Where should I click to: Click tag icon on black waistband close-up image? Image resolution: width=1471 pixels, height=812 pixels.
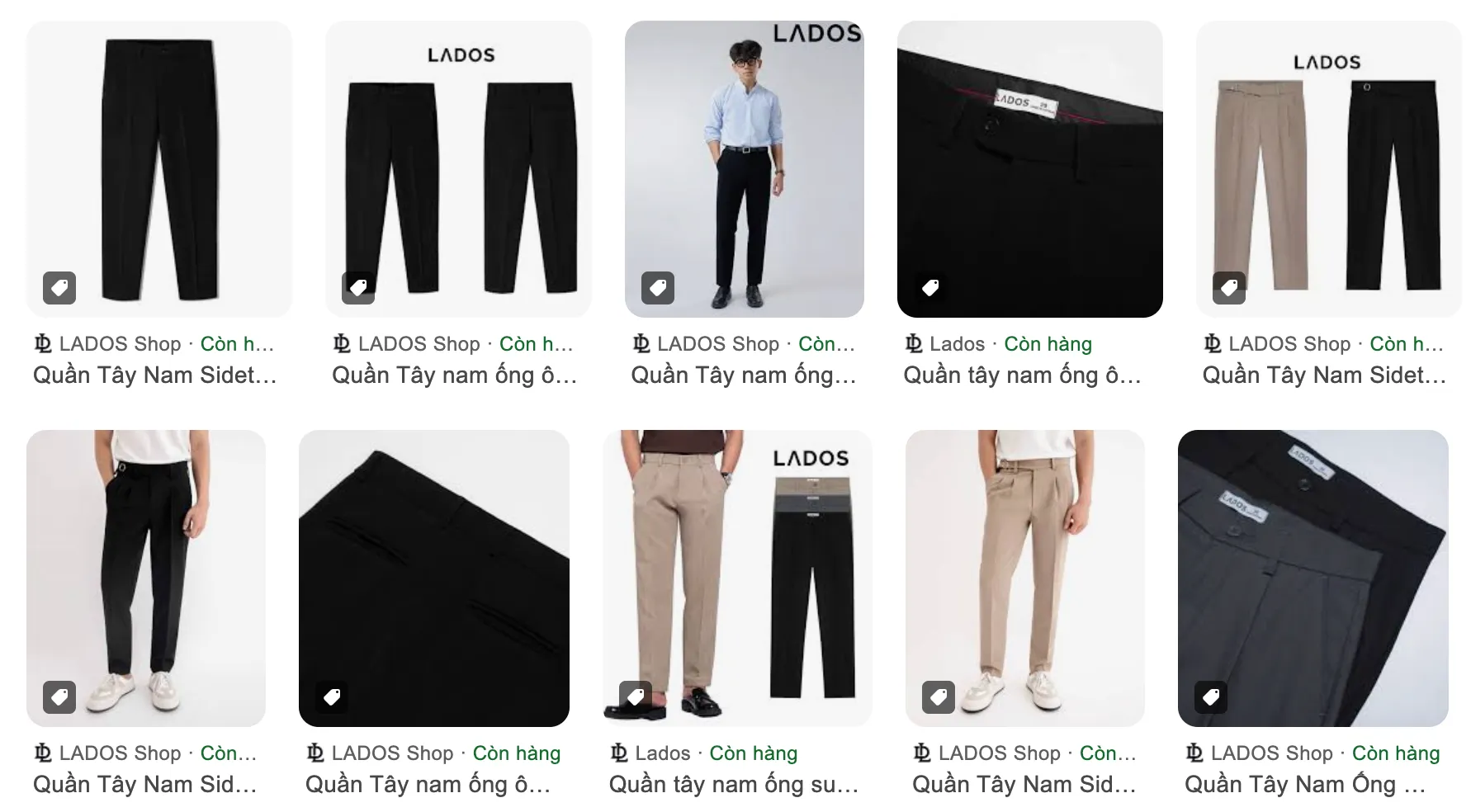coord(930,288)
